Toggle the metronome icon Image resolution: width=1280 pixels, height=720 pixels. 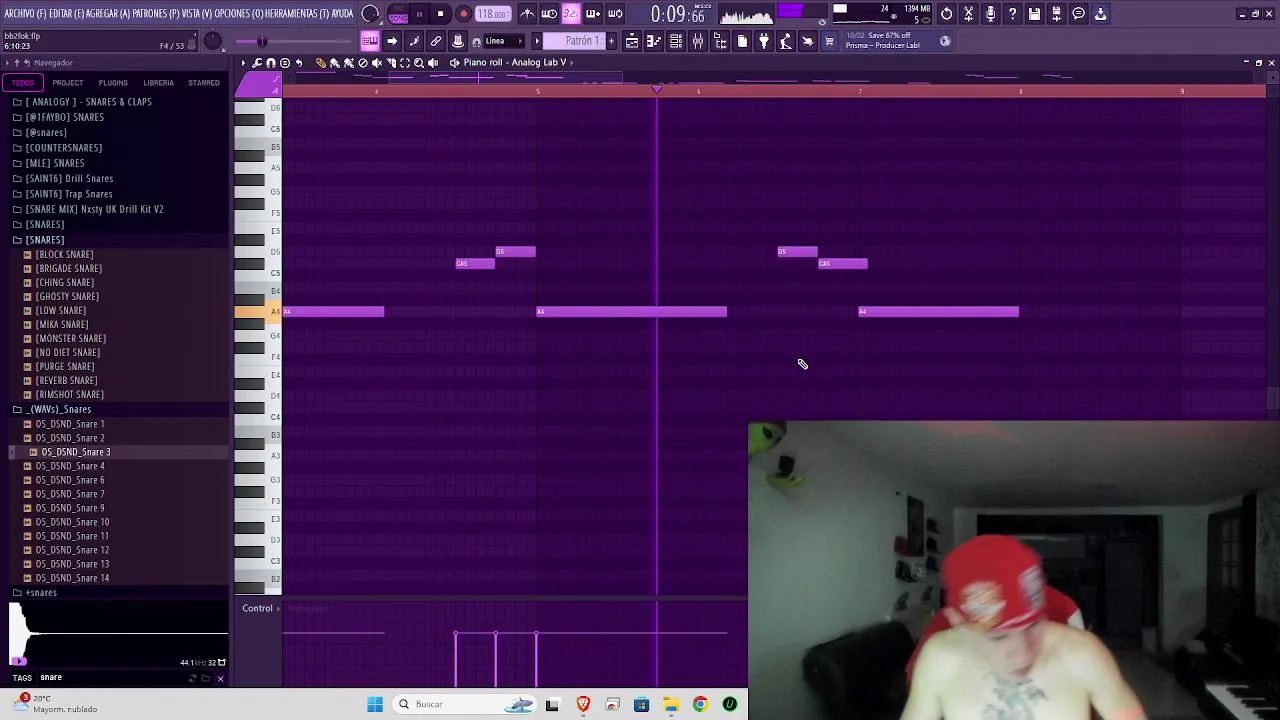pos(527,14)
